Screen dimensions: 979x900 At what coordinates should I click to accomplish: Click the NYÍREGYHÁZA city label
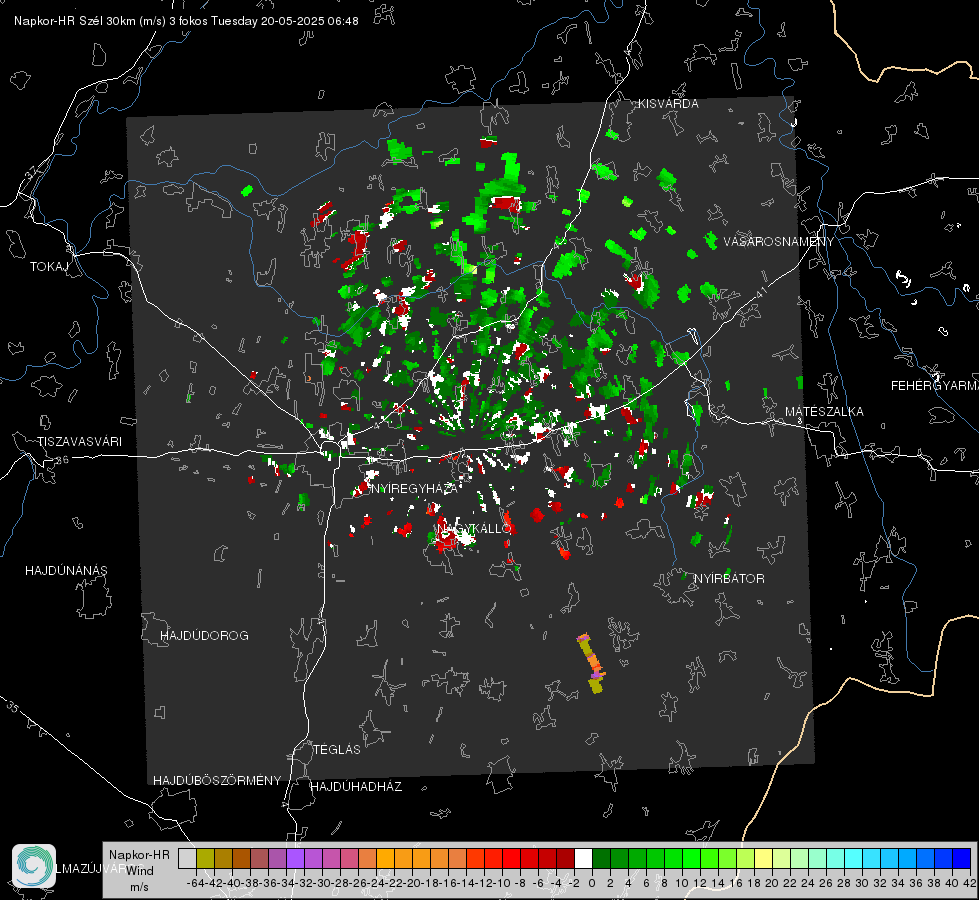click(x=414, y=488)
